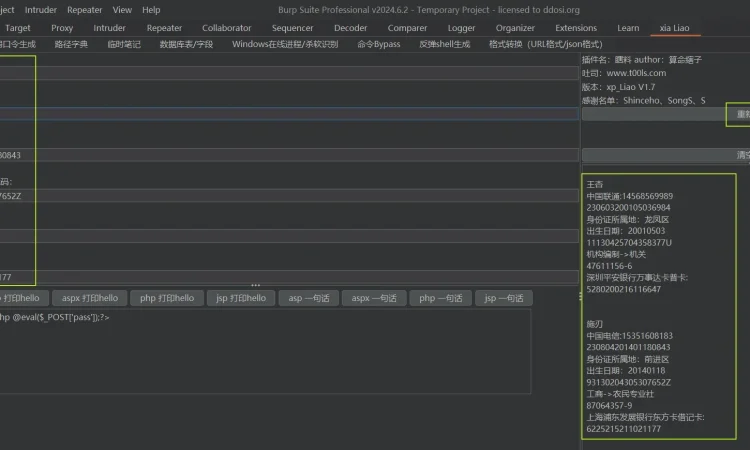This screenshot has height=450, width=750.
Task: Insert the asp 一句话 webshell snippet
Action: click(x=309, y=298)
